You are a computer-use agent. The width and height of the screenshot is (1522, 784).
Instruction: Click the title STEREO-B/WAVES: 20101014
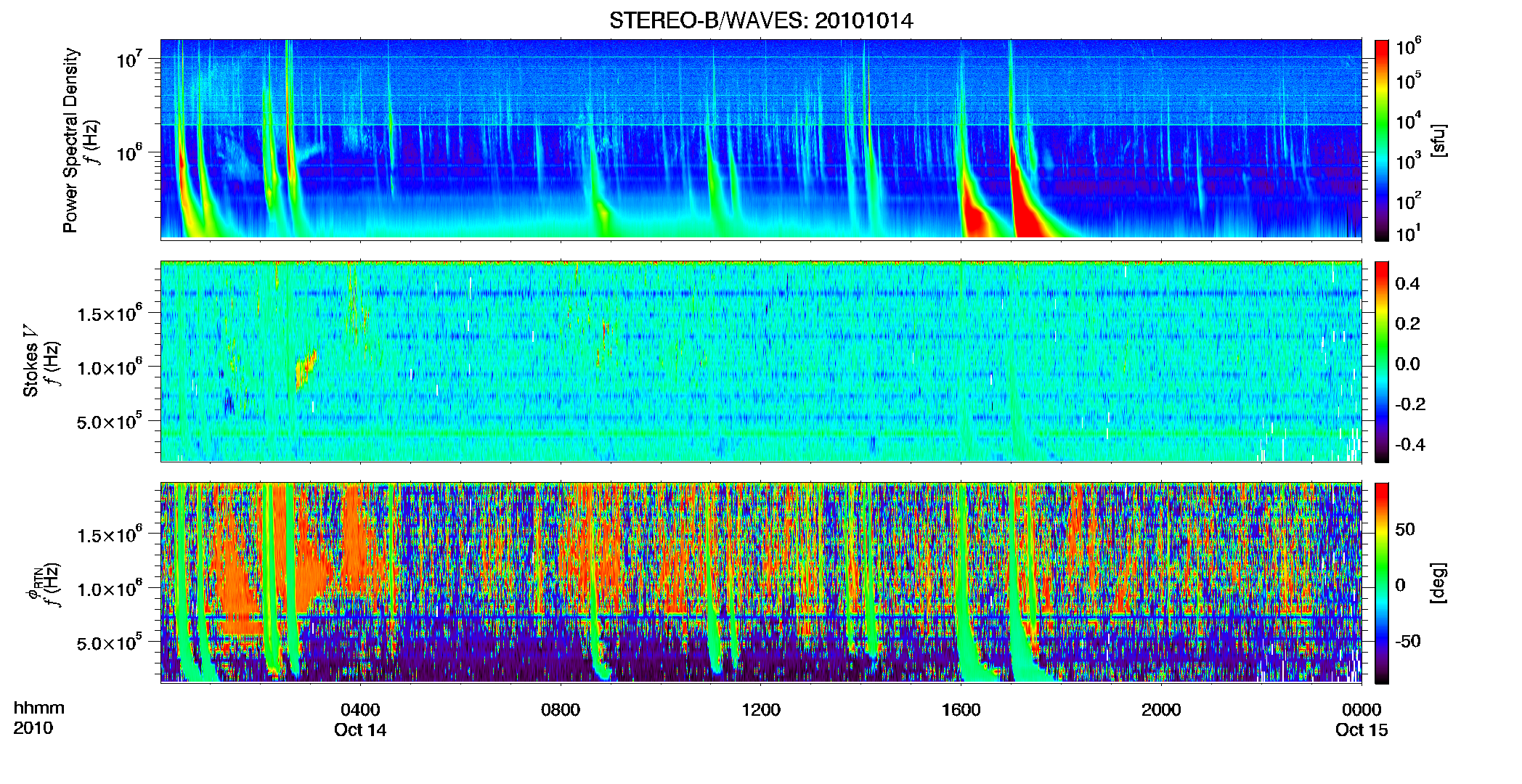point(761,20)
